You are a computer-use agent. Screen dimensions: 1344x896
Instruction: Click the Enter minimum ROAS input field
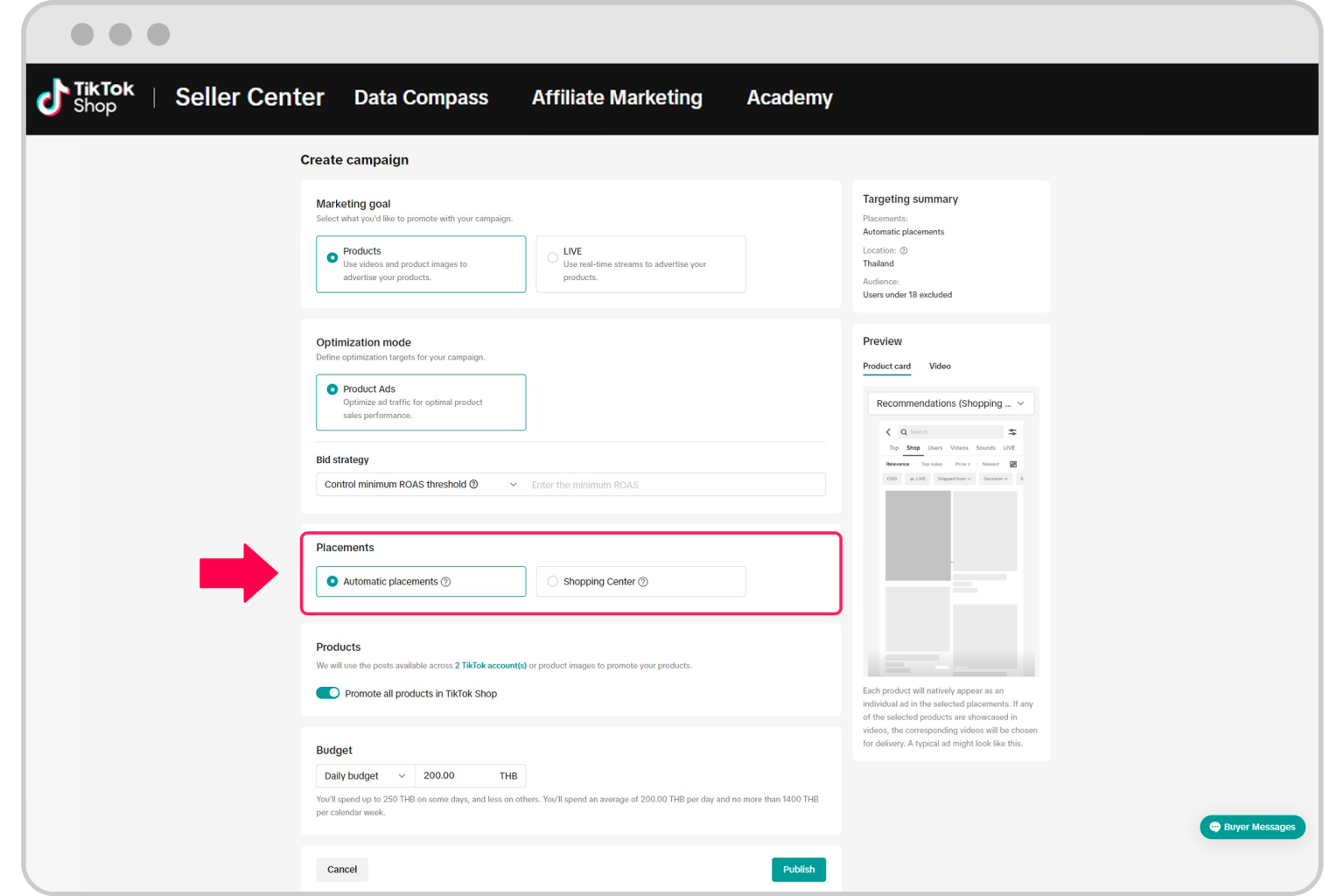(674, 484)
